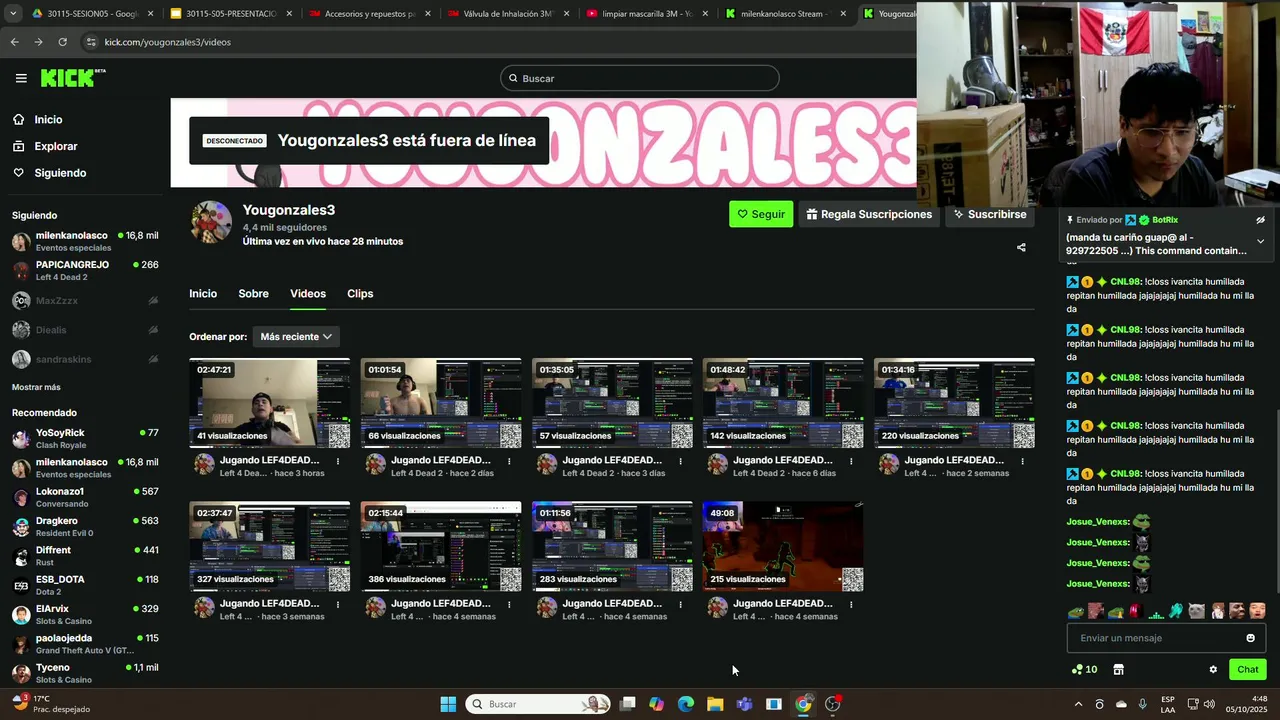Open File Explorer from the taskbar

[x=715, y=704]
